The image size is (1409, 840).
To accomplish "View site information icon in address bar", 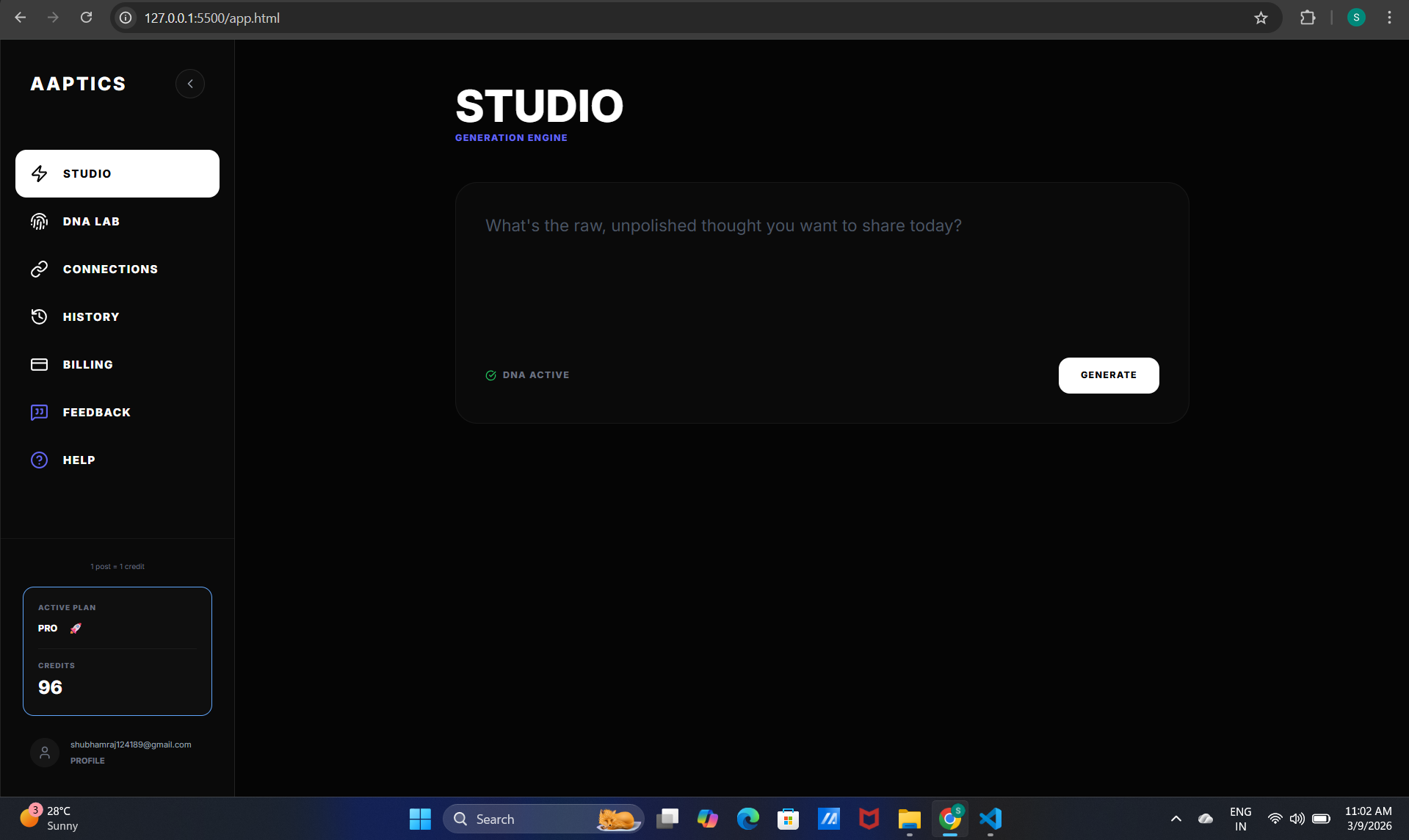I will (126, 18).
